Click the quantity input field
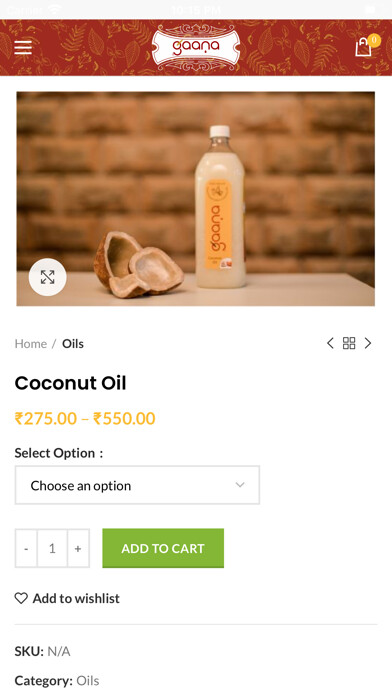The width and height of the screenshot is (392, 696). pyautogui.click(x=52, y=548)
